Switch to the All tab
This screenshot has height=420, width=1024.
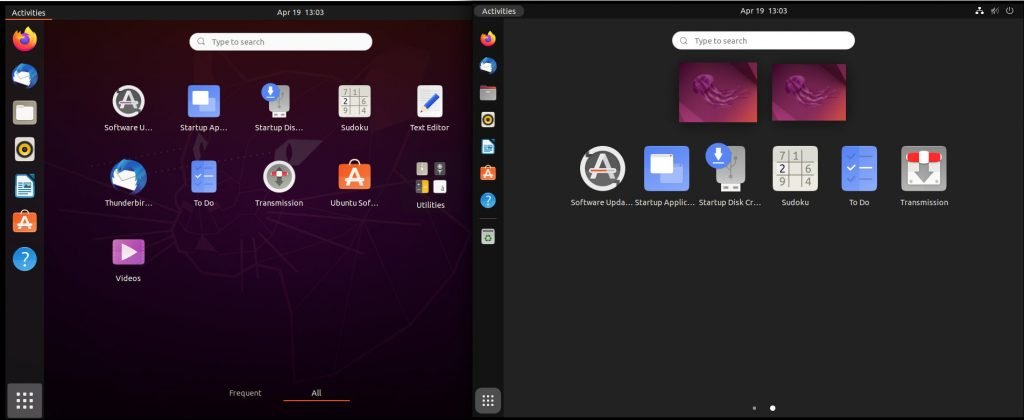tap(316, 393)
